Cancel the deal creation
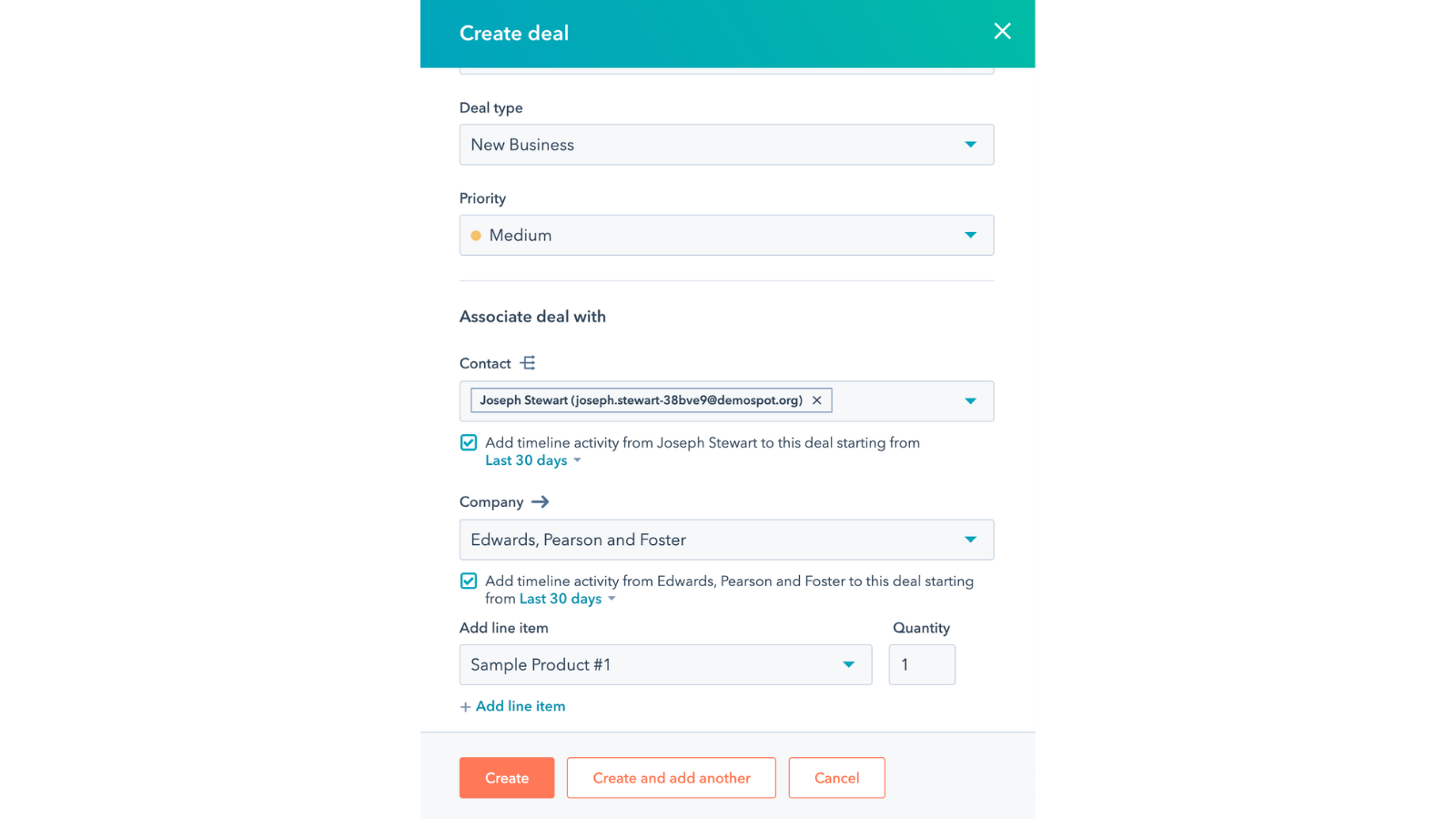1456x819 pixels. [836, 778]
